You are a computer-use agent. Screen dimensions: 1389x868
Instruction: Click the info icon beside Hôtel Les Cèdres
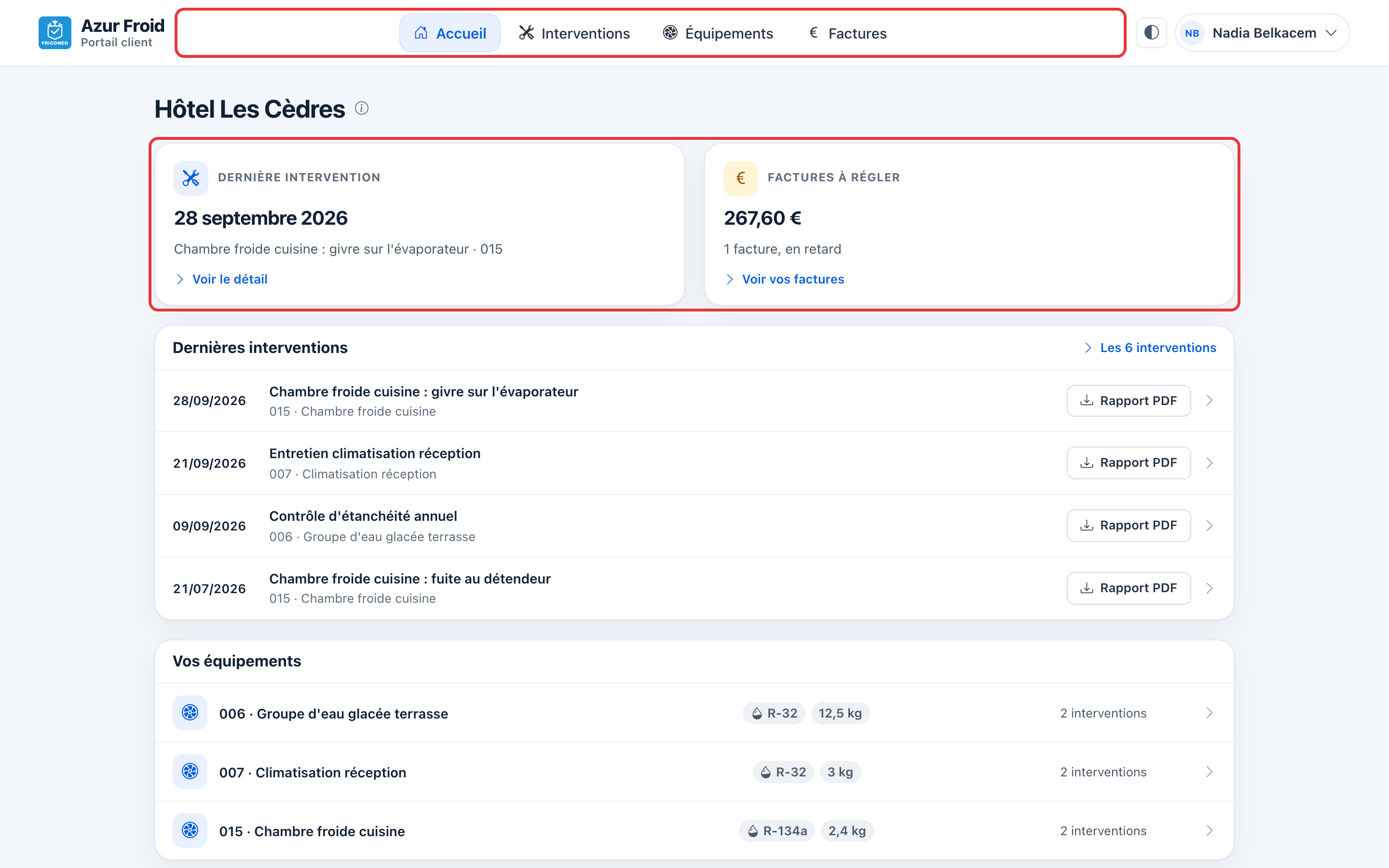(362, 108)
